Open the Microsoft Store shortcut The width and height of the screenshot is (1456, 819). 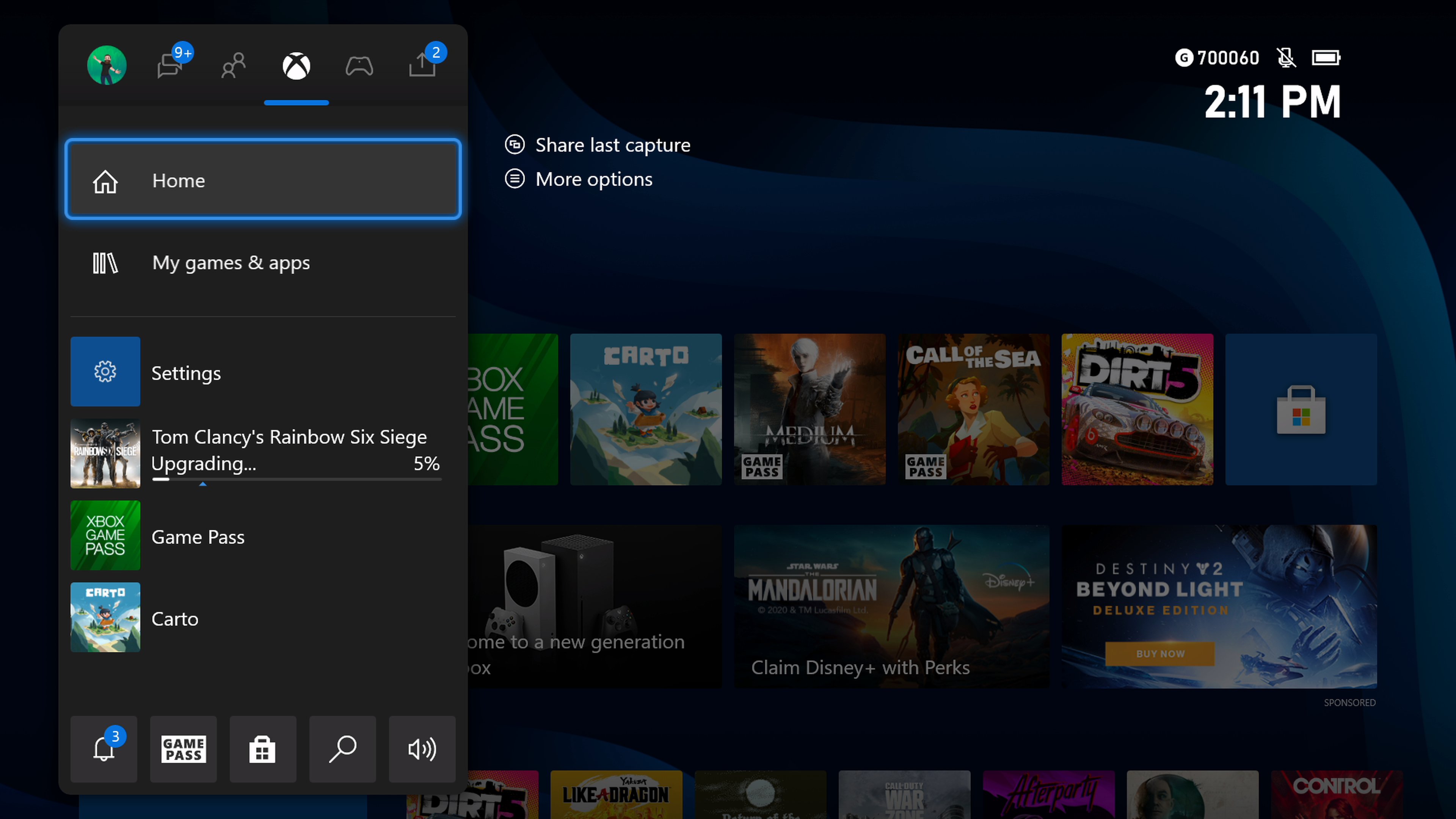tap(263, 749)
